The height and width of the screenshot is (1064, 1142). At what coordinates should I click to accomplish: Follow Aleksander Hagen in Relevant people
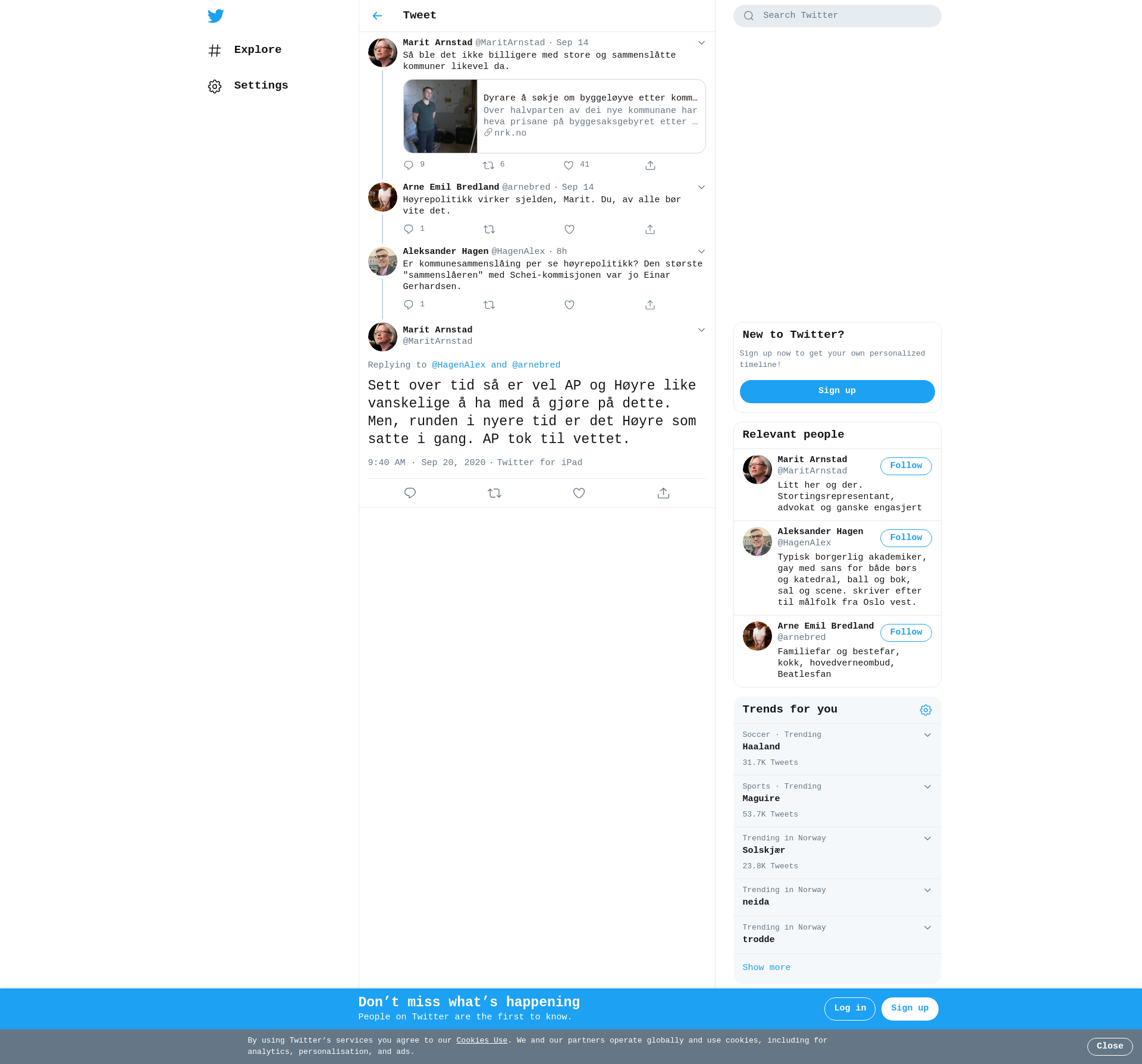point(905,538)
